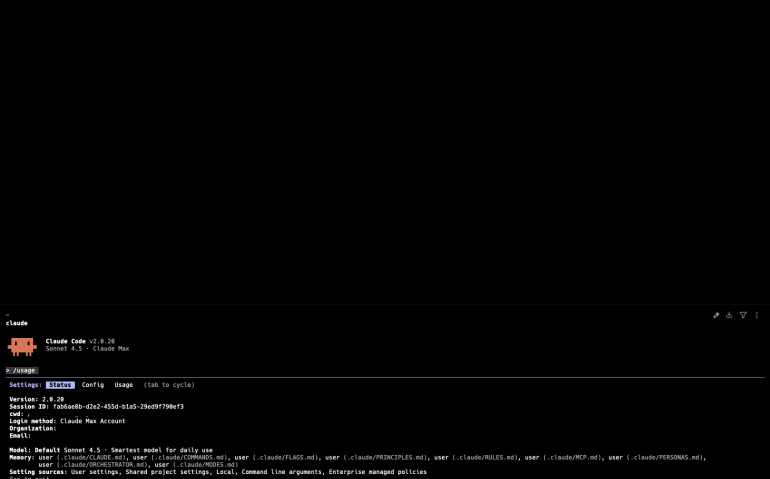Screen dimensions: 770x479
Task: Click the .claude/CLAUDE.md memory file path
Action: click(x=92, y=457)
